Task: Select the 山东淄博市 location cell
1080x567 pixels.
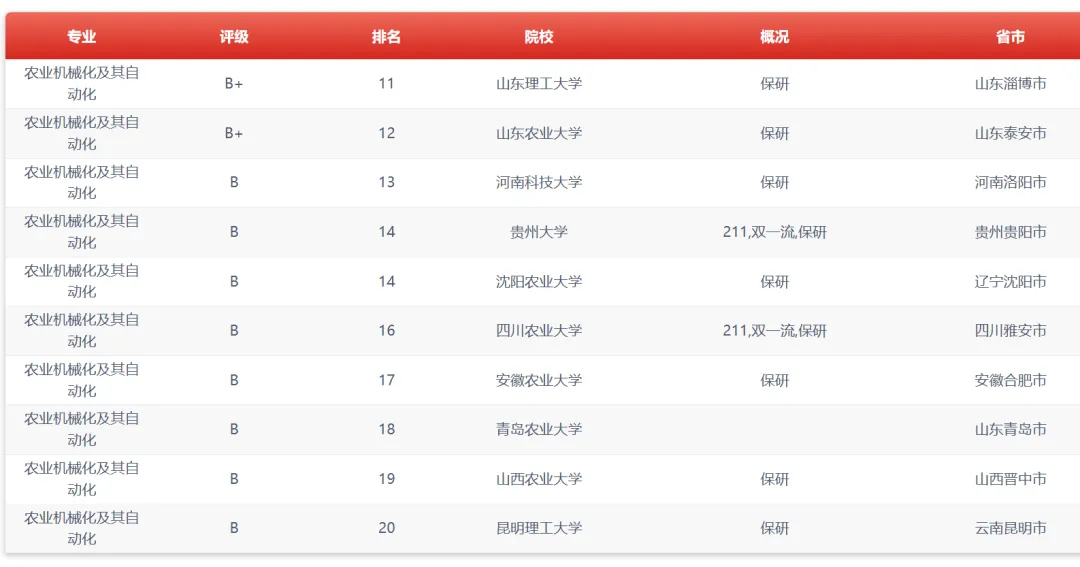Action: click(x=1010, y=83)
